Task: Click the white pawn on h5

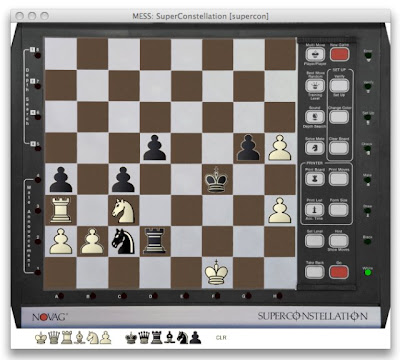Action: coord(280,148)
